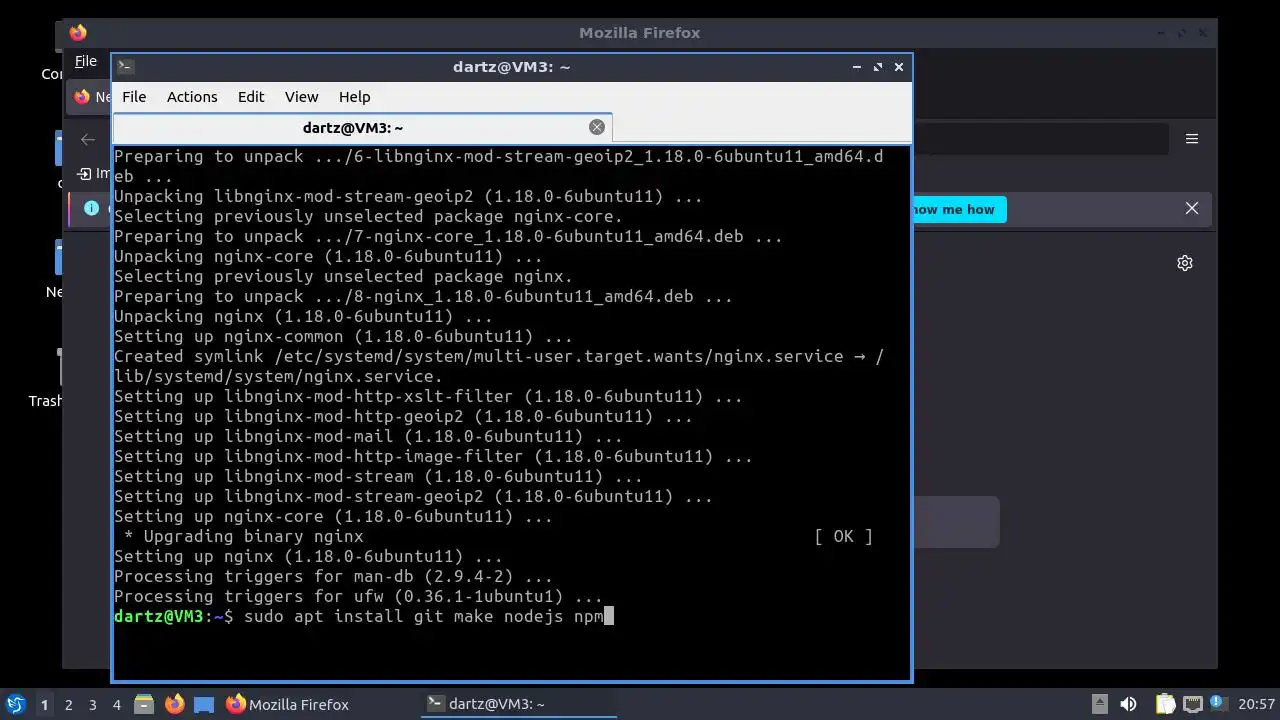
Task: Click the 'Show me how' button in Firefox
Action: tap(958, 209)
